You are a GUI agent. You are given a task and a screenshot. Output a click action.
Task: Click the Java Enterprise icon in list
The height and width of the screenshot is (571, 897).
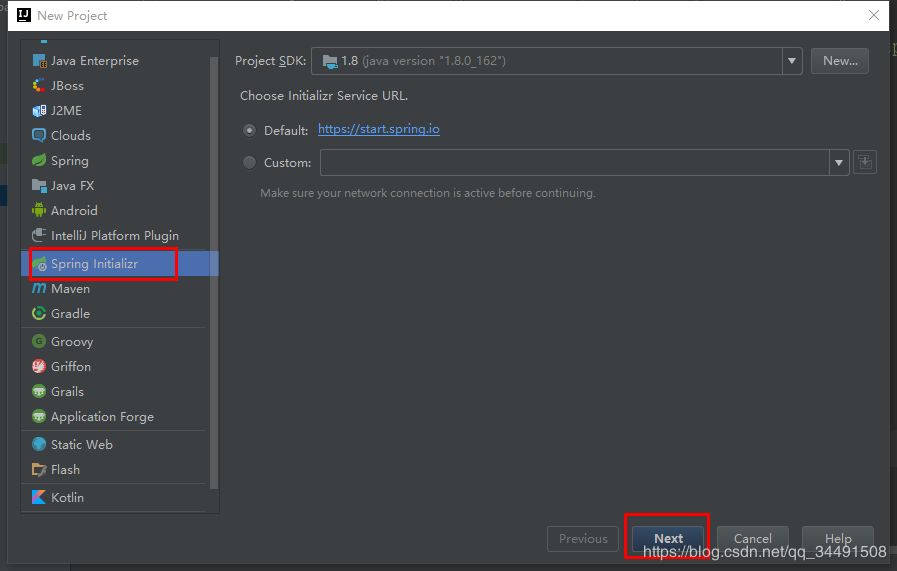tap(39, 61)
